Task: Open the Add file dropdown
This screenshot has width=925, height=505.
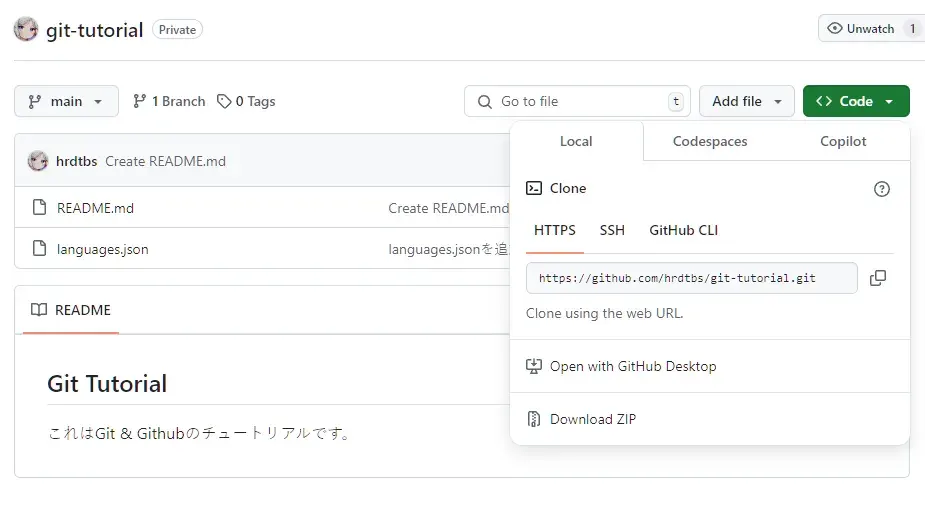Action: [747, 101]
